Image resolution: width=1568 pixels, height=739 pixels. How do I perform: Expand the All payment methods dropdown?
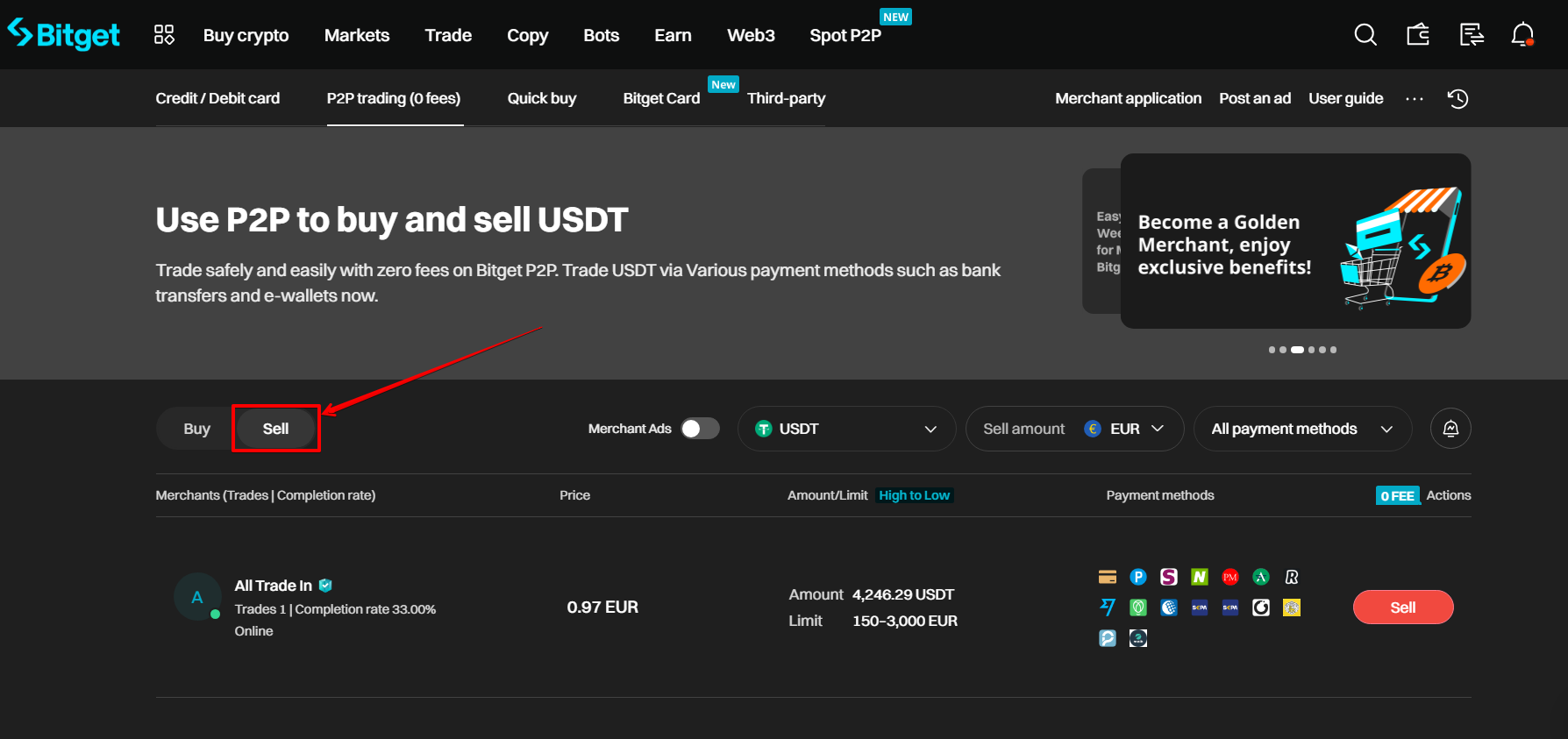pyautogui.click(x=1302, y=429)
